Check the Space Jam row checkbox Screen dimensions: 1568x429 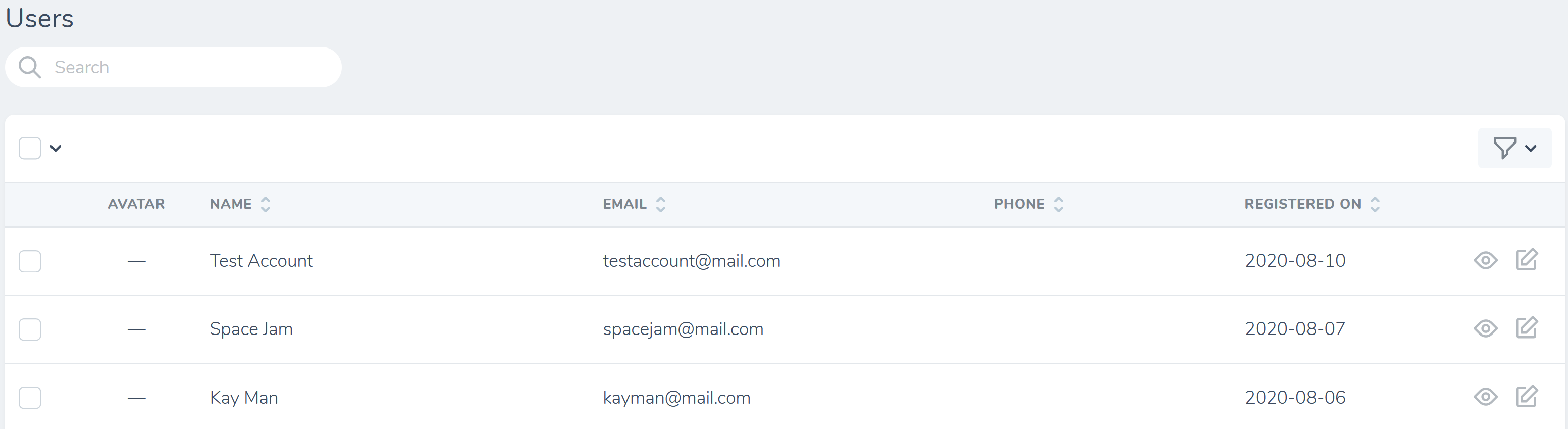[x=29, y=329]
